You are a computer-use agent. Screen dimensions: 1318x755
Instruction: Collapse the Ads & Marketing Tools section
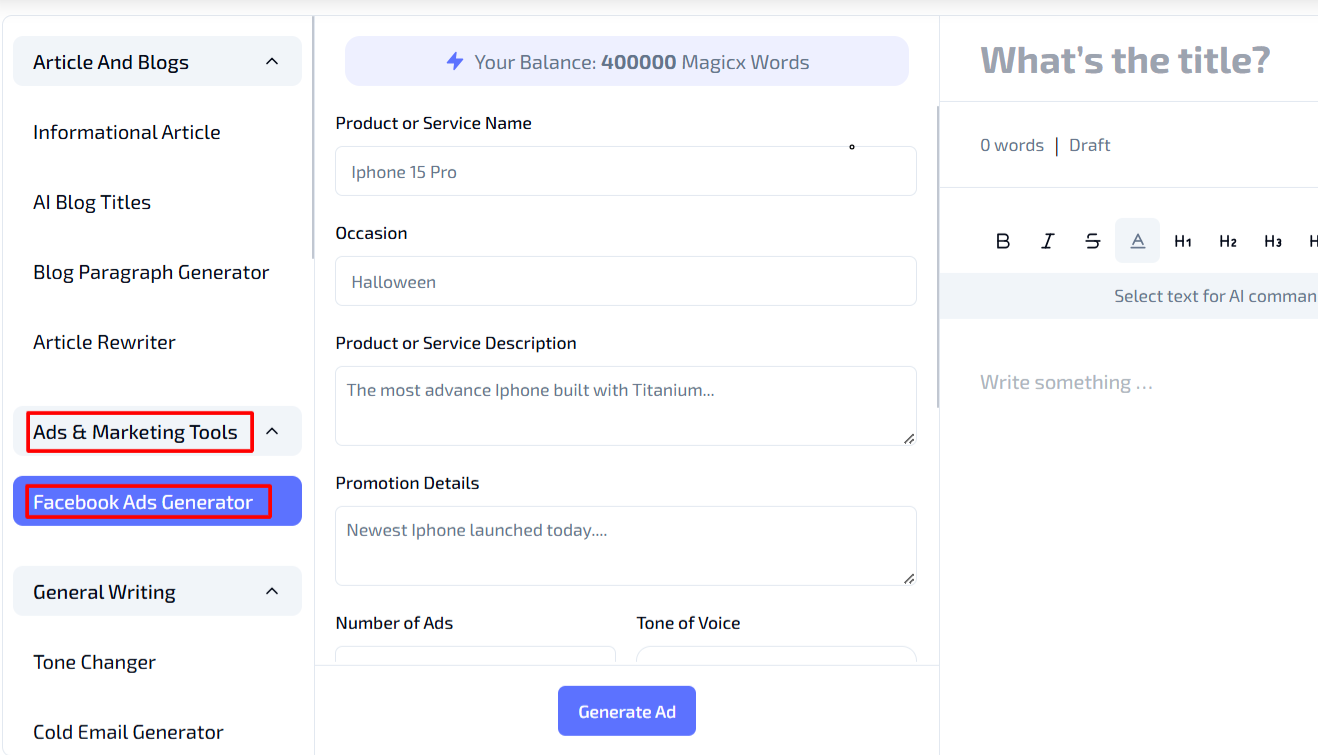(x=157, y=432)
